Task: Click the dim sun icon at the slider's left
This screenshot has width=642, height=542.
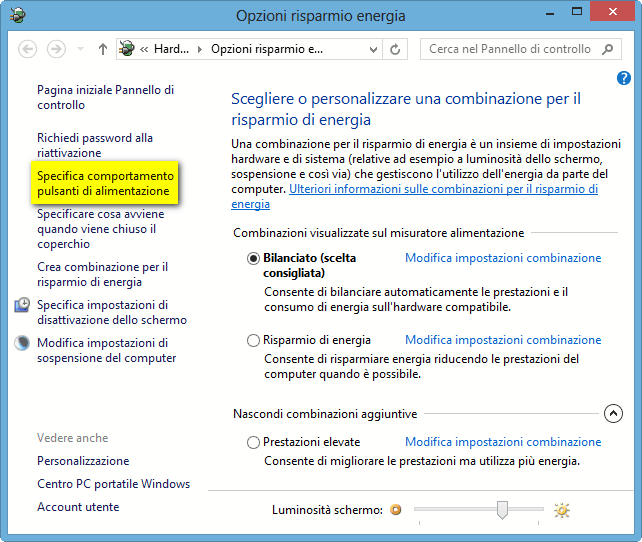Action: pos(396,510)
